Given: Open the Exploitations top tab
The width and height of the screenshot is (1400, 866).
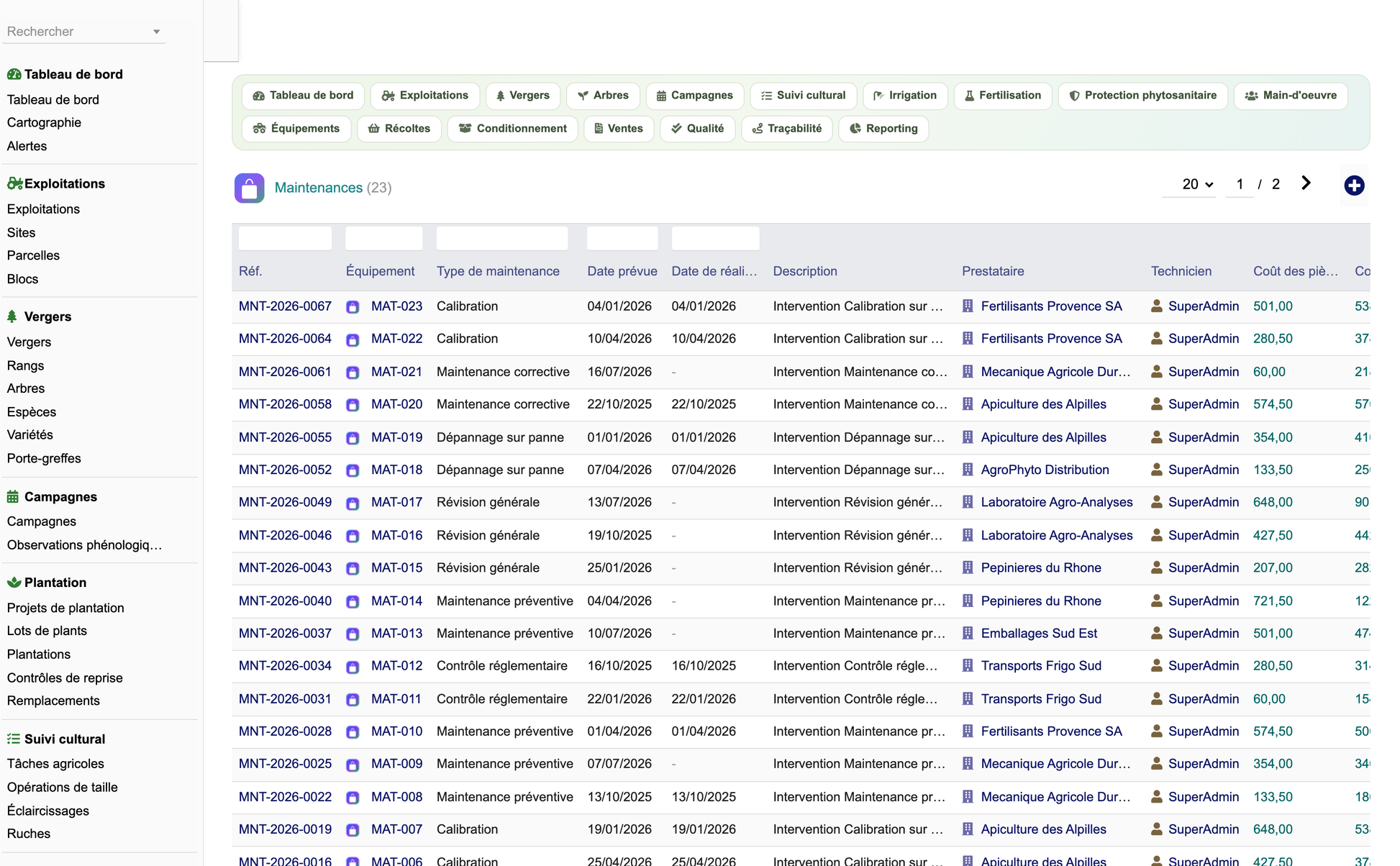Looking at the screenshot, I should [425, 96].
